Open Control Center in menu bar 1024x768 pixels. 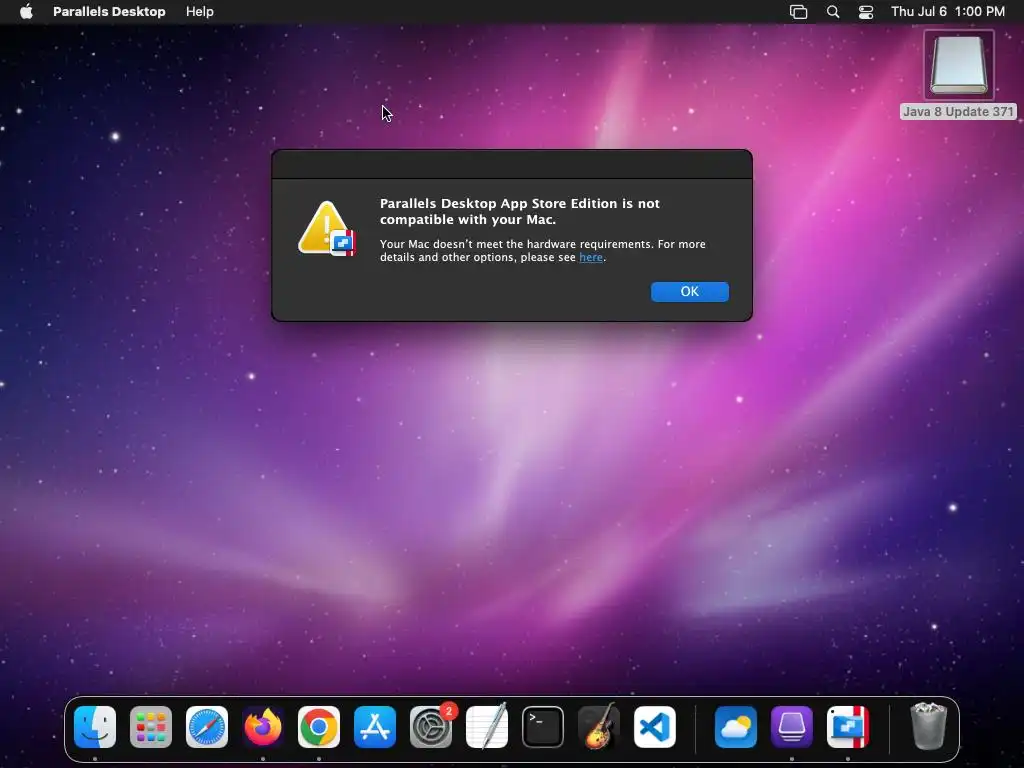[x=866, y=12]
